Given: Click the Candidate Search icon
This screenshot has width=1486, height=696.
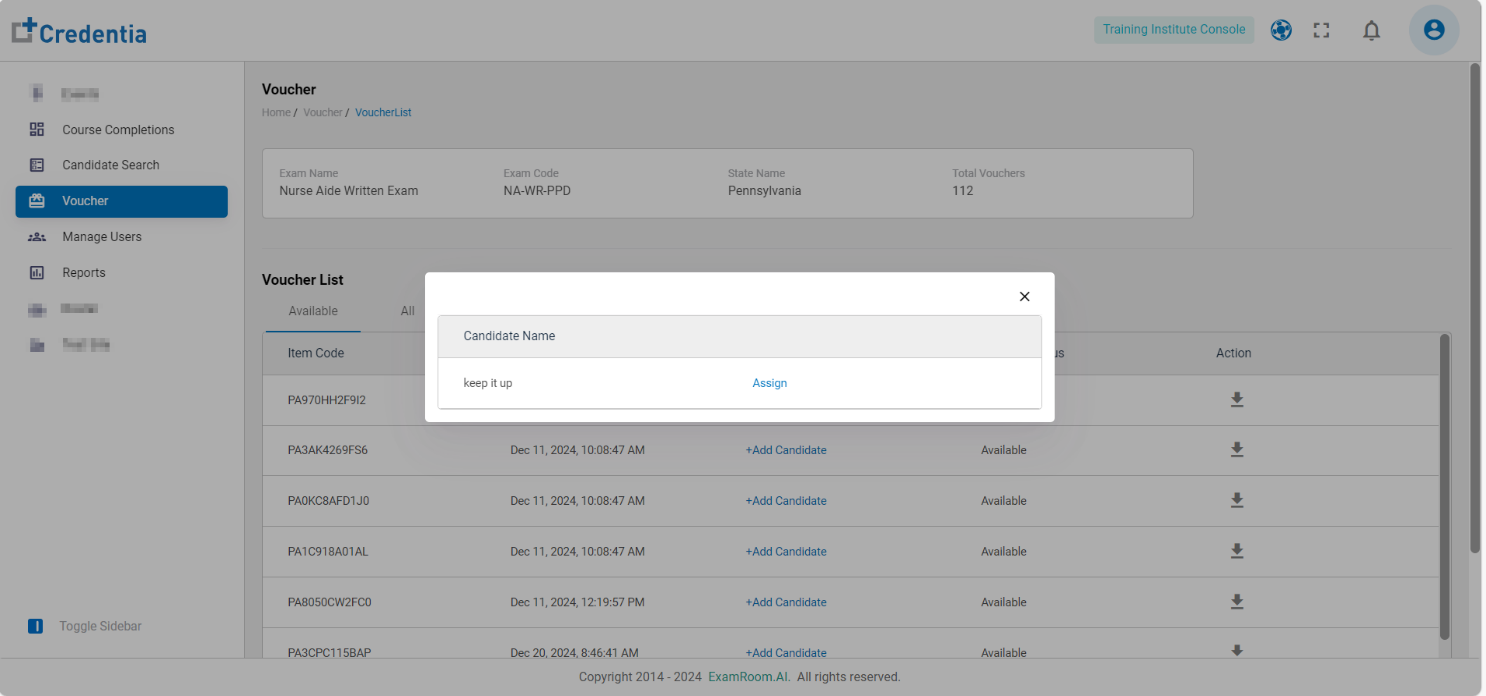Looking at the screenshot, I should 37,165.
